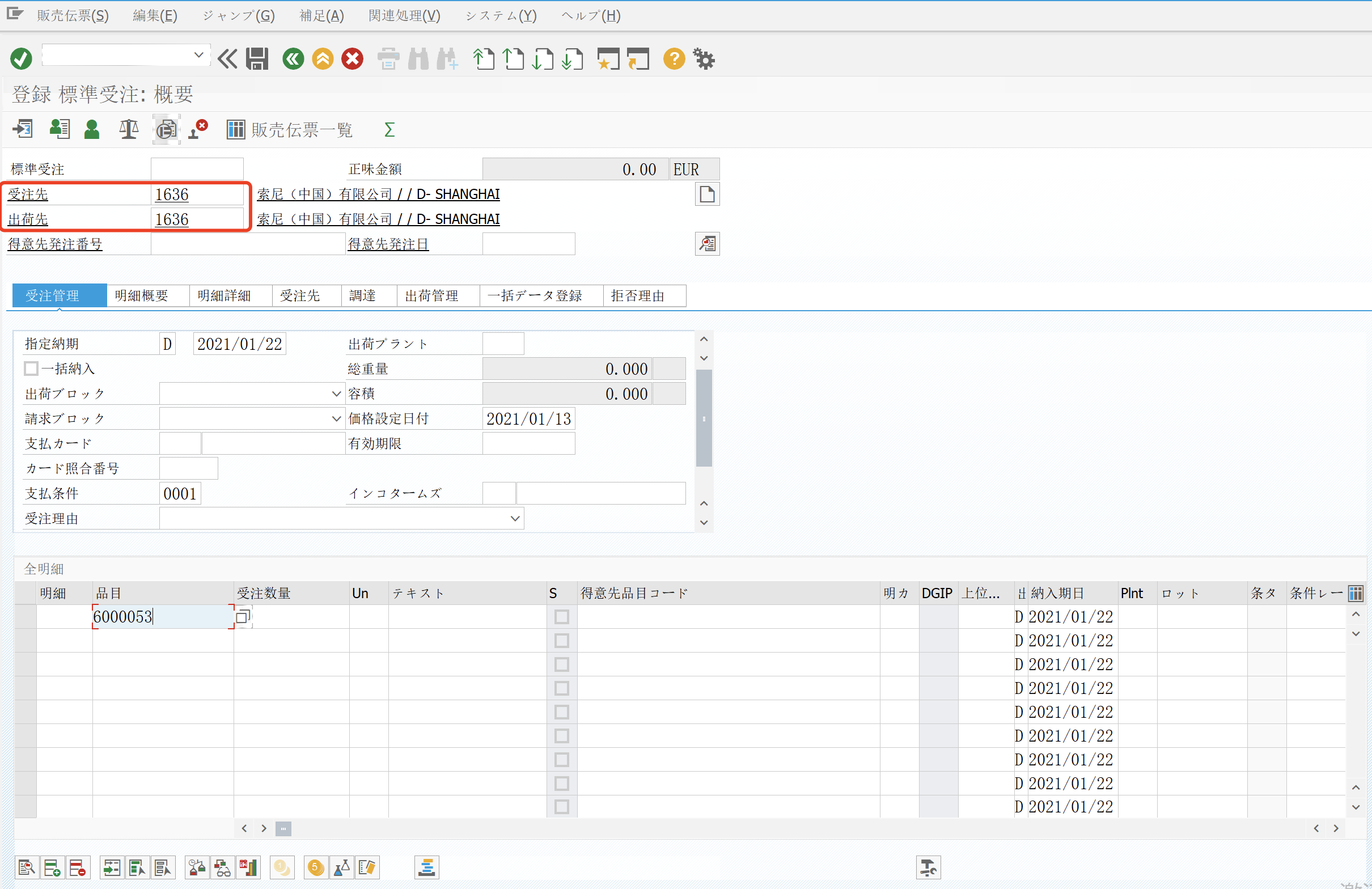
Task: Enable the 一括納入 checkbox
Action: [32, 369]
